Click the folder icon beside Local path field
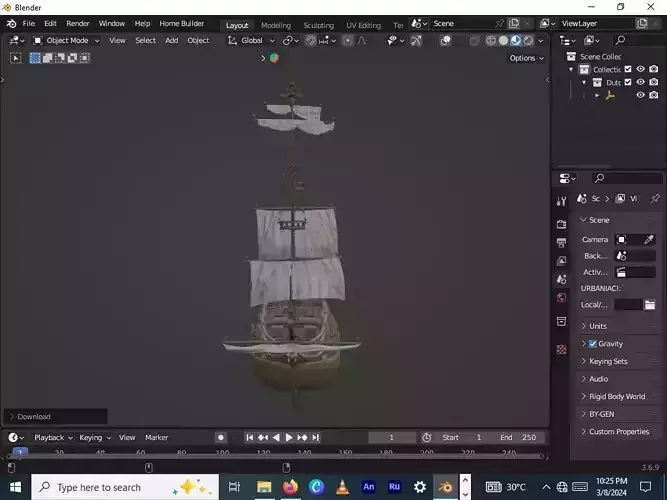The image size is (667, 500). pyautogui.click(x=650, y=305)
